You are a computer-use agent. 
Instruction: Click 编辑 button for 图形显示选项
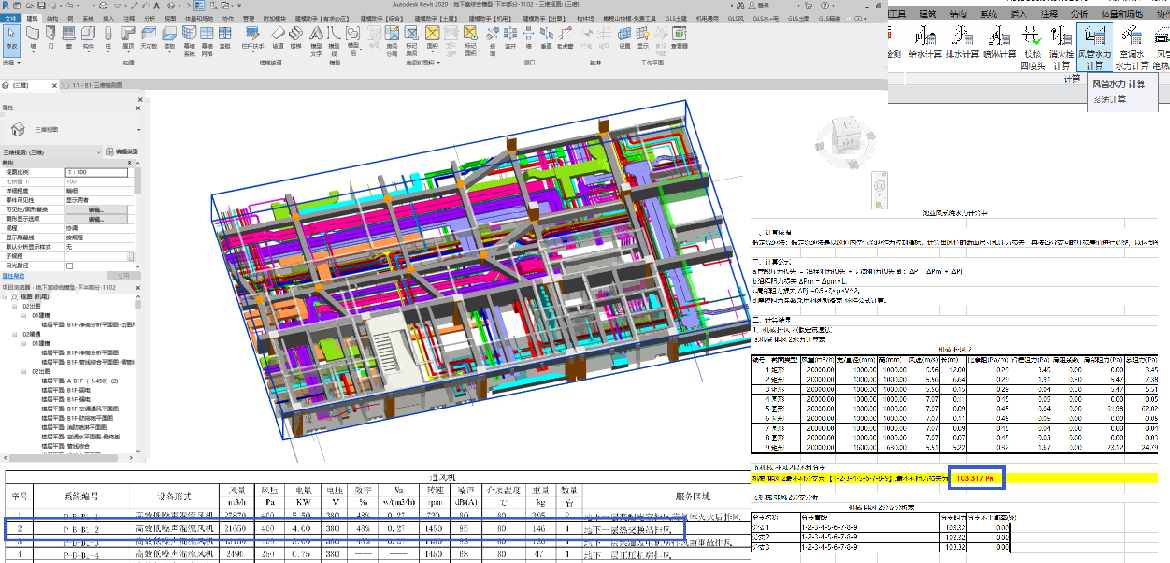pyautogui.click(x=96, y=219)
